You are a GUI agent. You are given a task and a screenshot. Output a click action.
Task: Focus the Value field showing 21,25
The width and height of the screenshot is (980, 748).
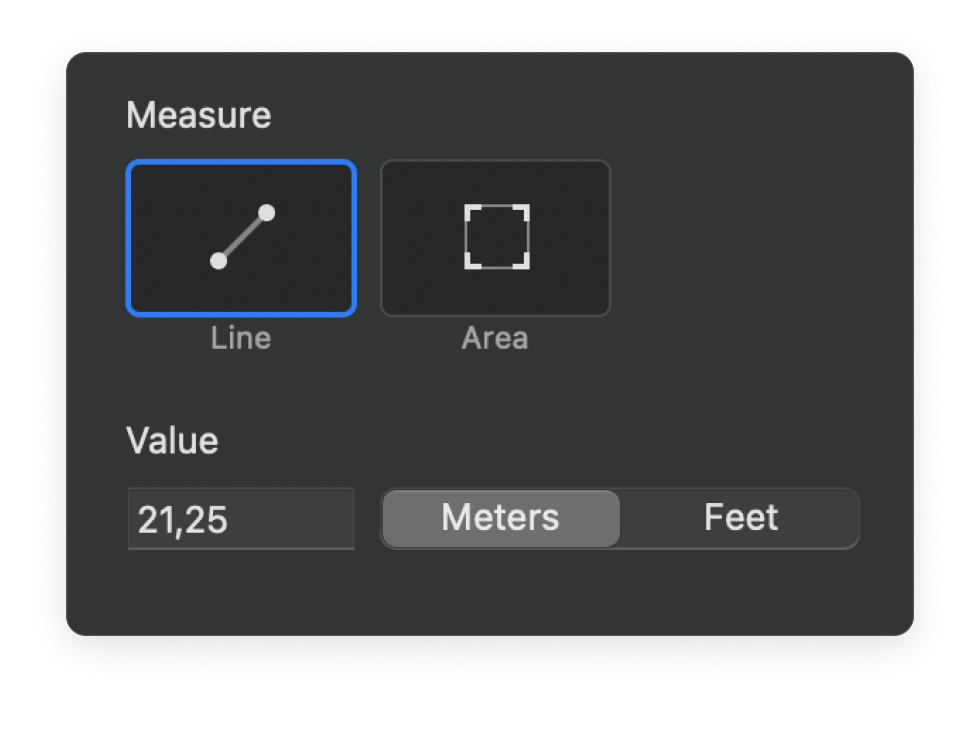pos(240,519)
